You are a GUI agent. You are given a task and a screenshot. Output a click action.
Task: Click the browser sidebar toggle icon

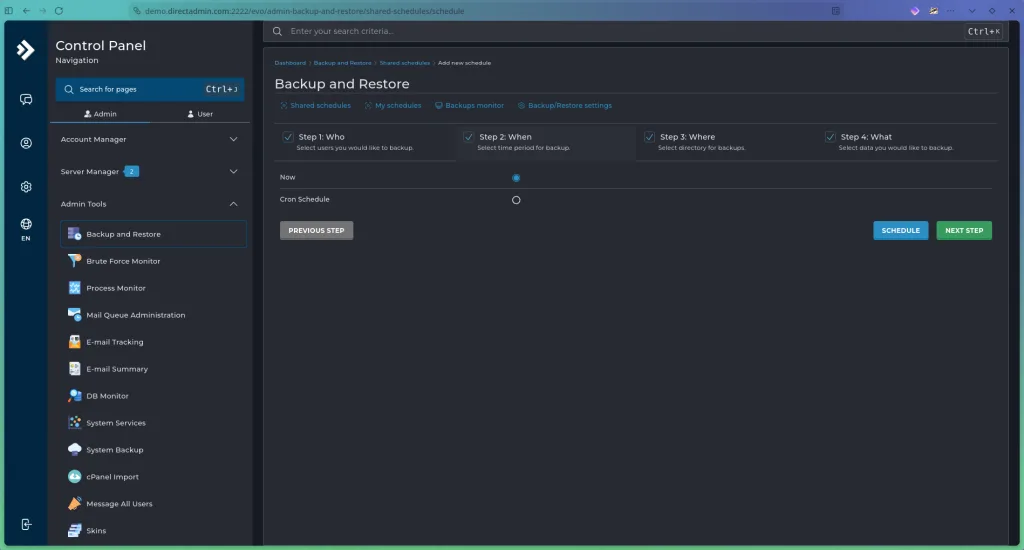tap(9, 10)
